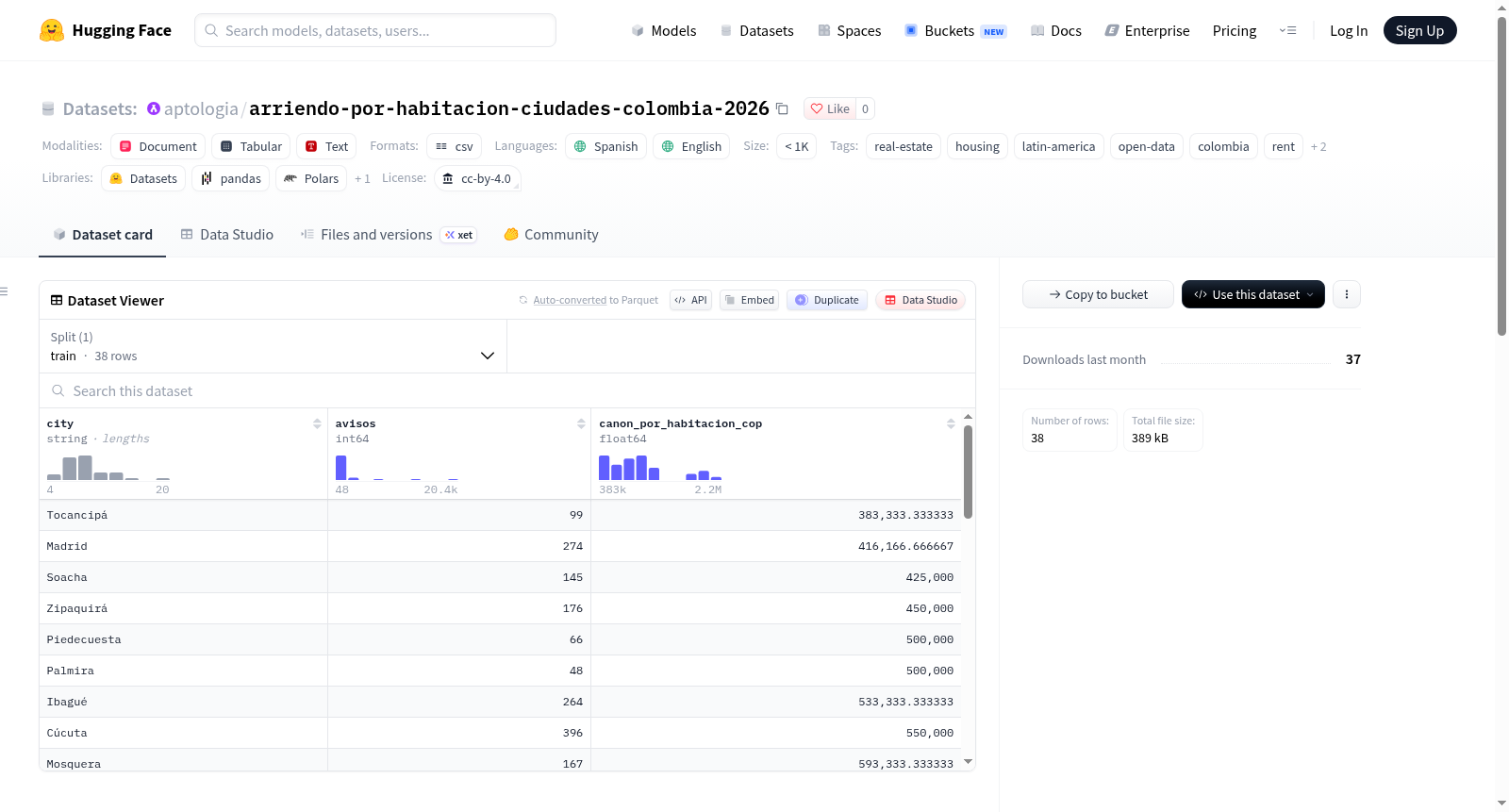Click the Duplicate button
The height and width of the screenshot is (812, 1509).
[827, 300]
